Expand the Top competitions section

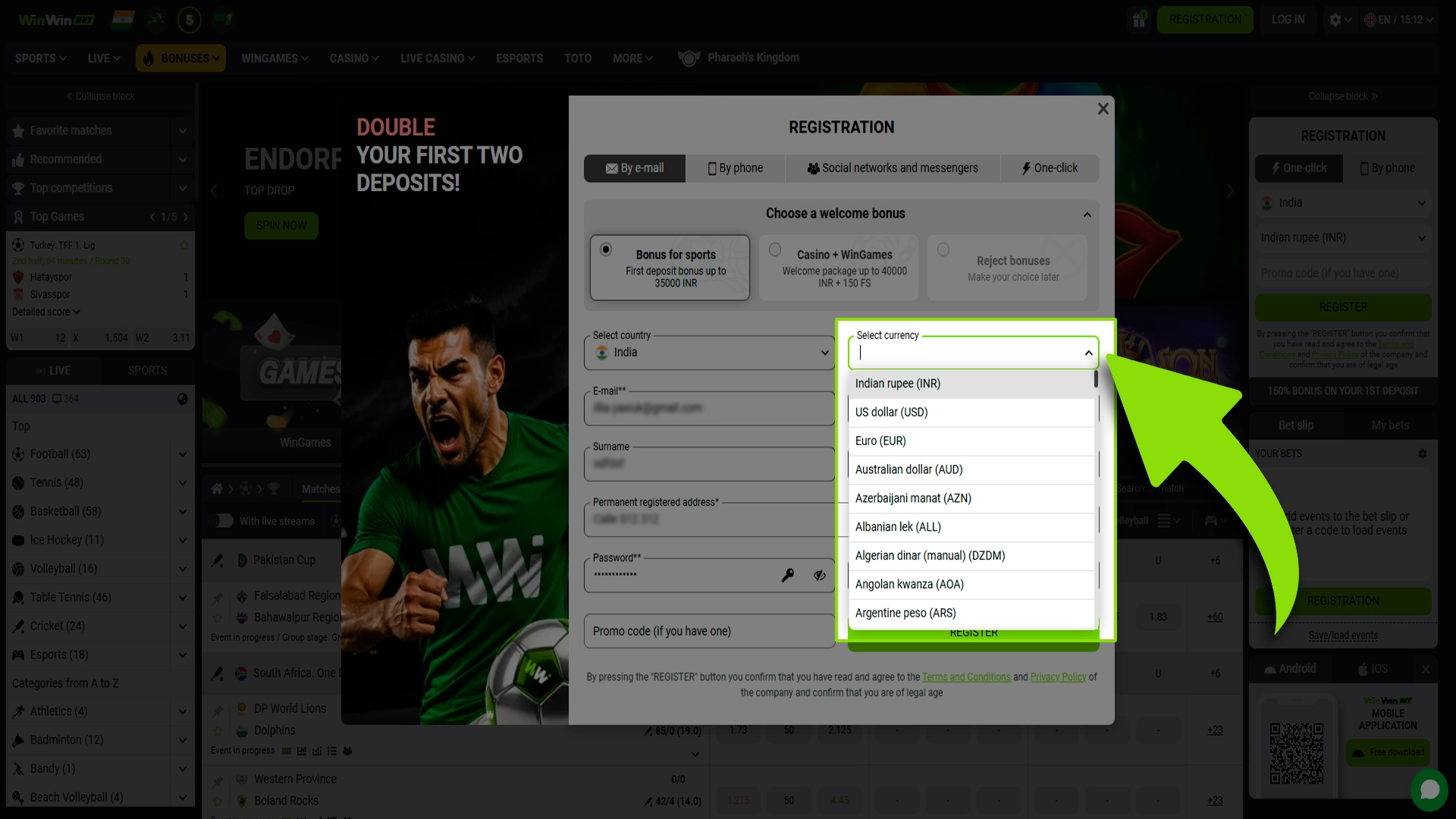point(182,189)
